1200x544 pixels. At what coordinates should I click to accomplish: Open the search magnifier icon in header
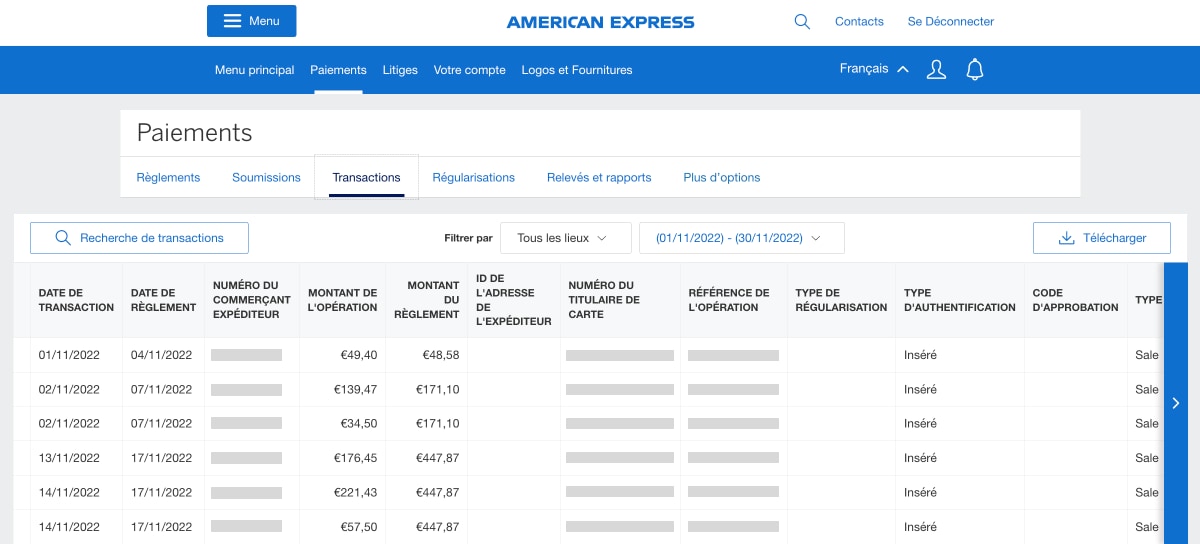click(x=802, y=21)
